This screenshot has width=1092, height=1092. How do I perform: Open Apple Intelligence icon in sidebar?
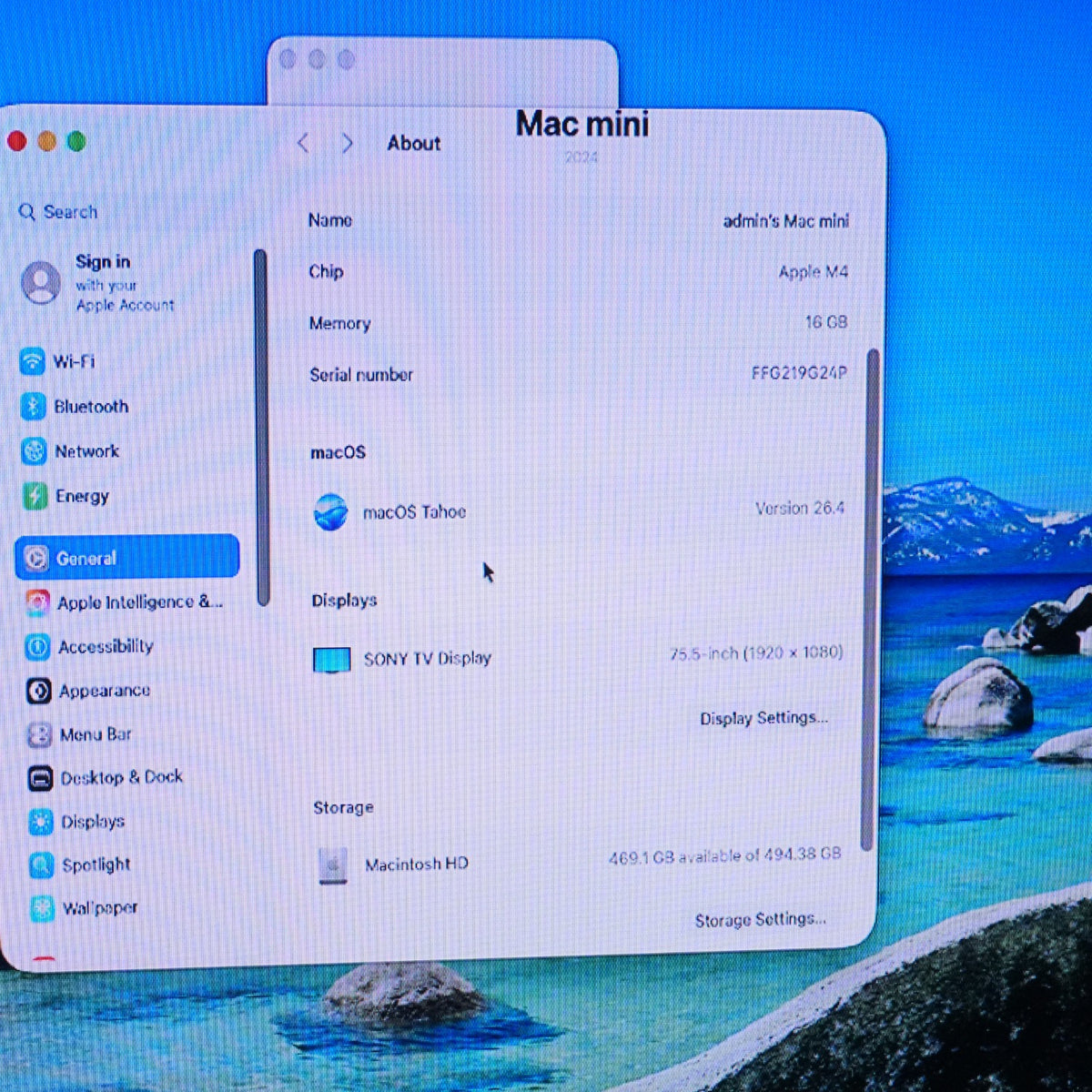pos(37,602)
